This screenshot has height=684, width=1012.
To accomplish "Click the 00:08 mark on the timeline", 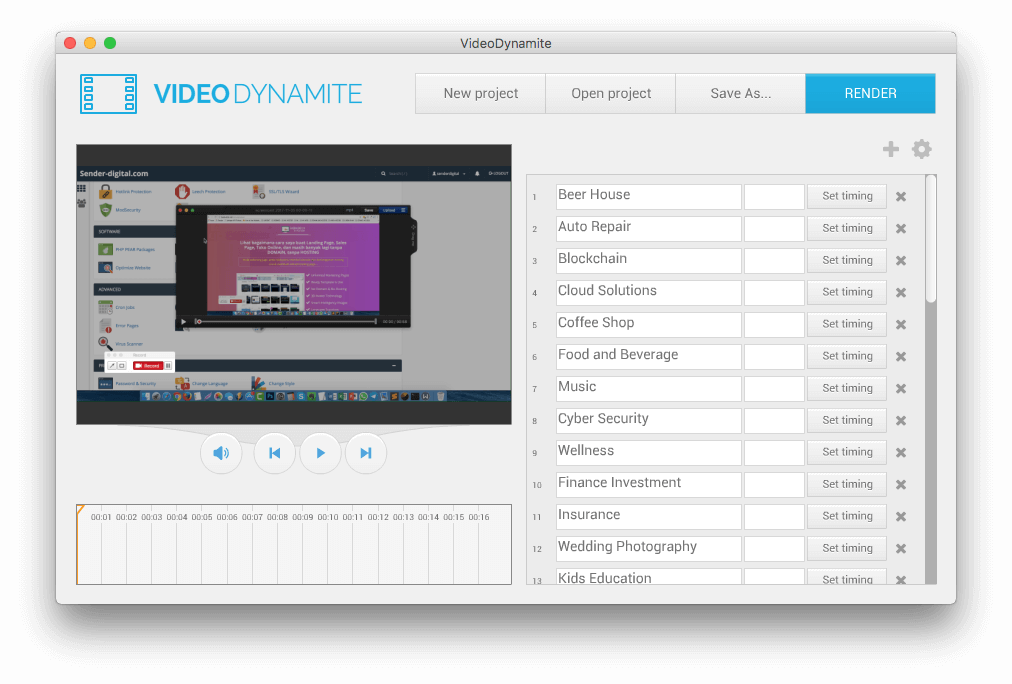I will pos(277,517).
